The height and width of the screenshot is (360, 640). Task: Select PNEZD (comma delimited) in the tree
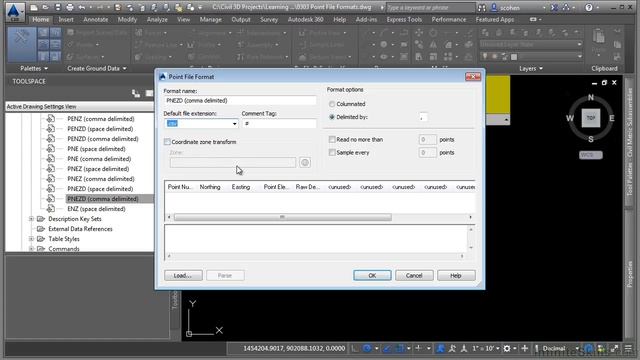(x=102, y=199)
